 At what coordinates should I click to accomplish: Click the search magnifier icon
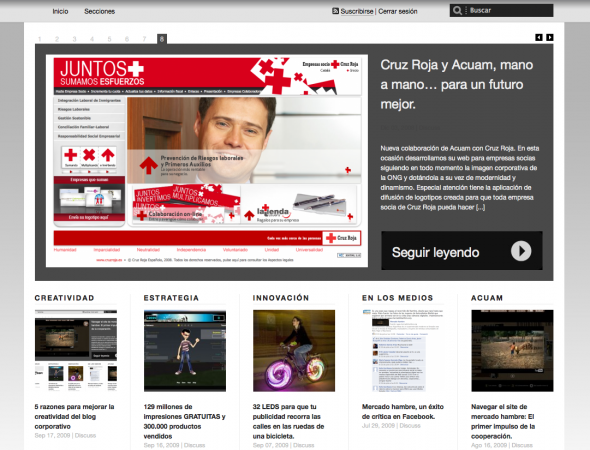pyautogui.click(x=457, y=11)
